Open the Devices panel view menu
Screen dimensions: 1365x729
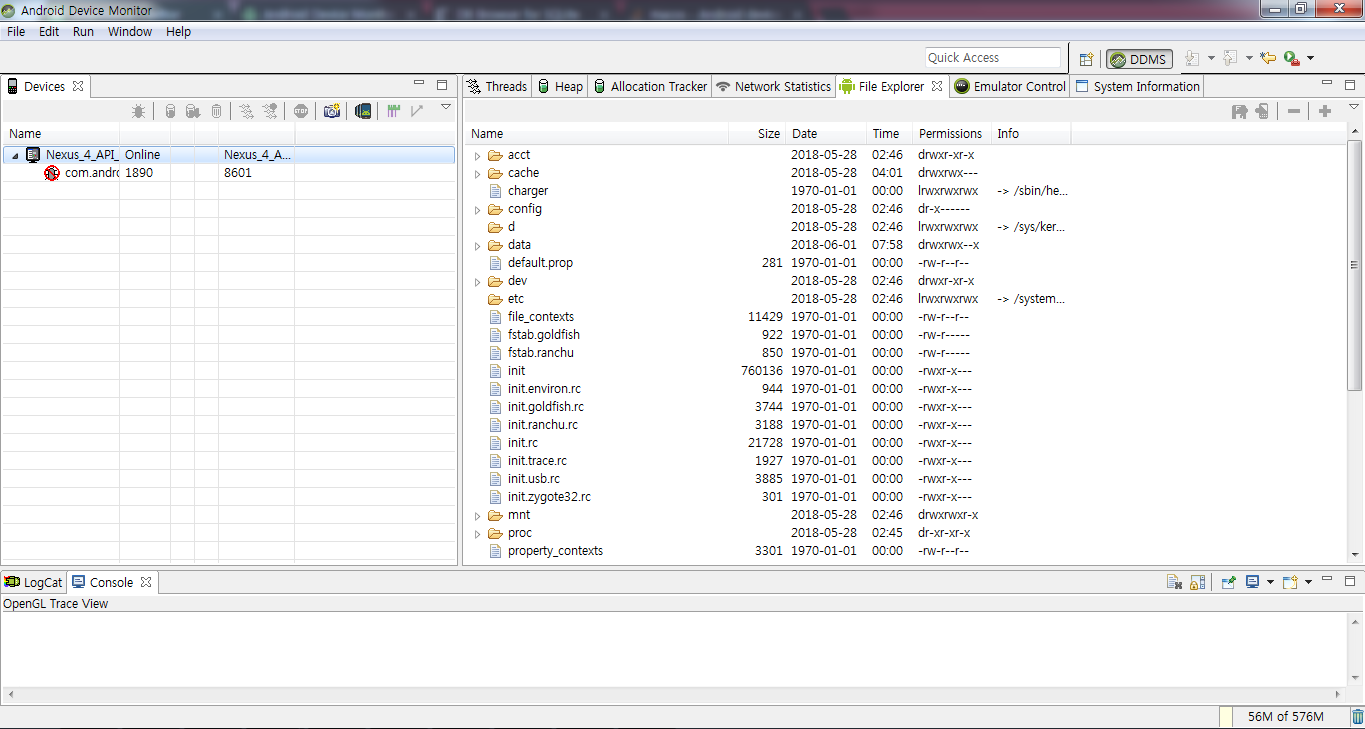[446, 108]
